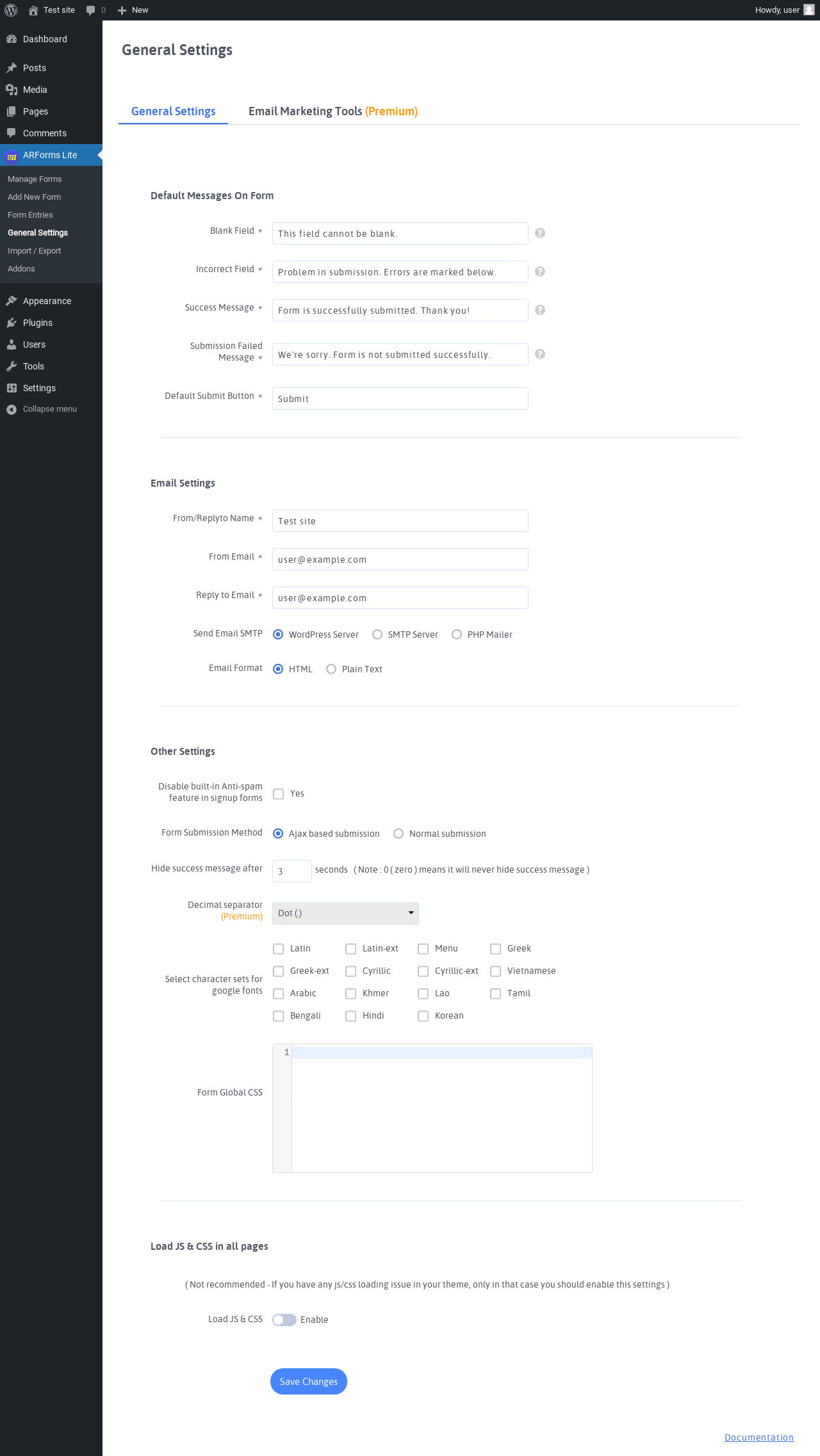820x1456 pixels.
Task: Select Ajax based submission method
Action: pyautogui.click(x=278, y=834)
